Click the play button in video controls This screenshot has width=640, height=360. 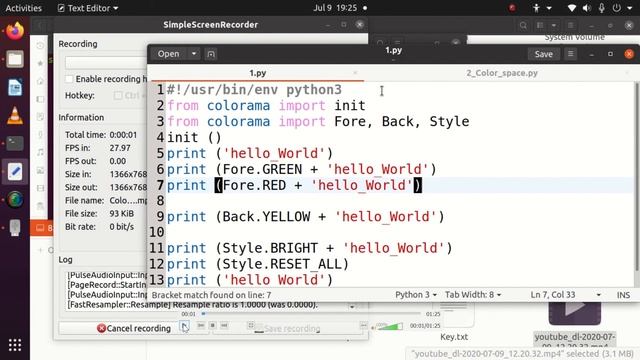(184, 326)
